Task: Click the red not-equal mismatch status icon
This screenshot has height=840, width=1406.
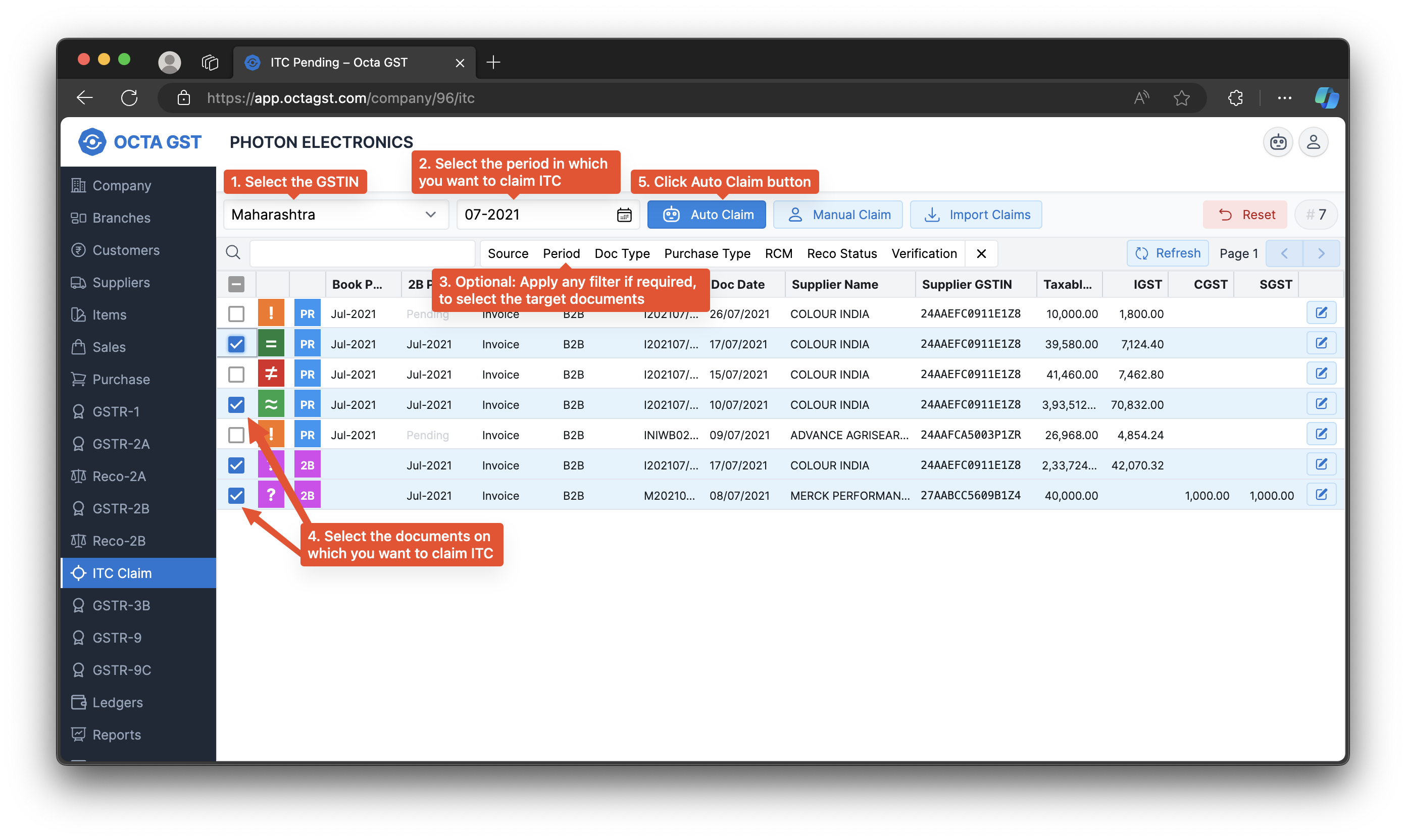Action: (271, 374)
